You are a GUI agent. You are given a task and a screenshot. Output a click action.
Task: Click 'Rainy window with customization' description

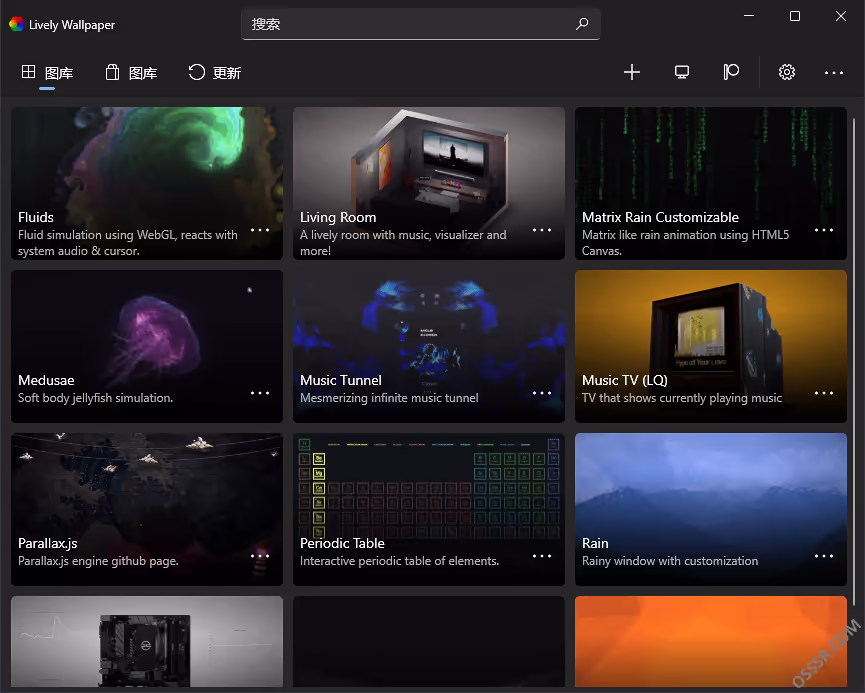(670, 561)
